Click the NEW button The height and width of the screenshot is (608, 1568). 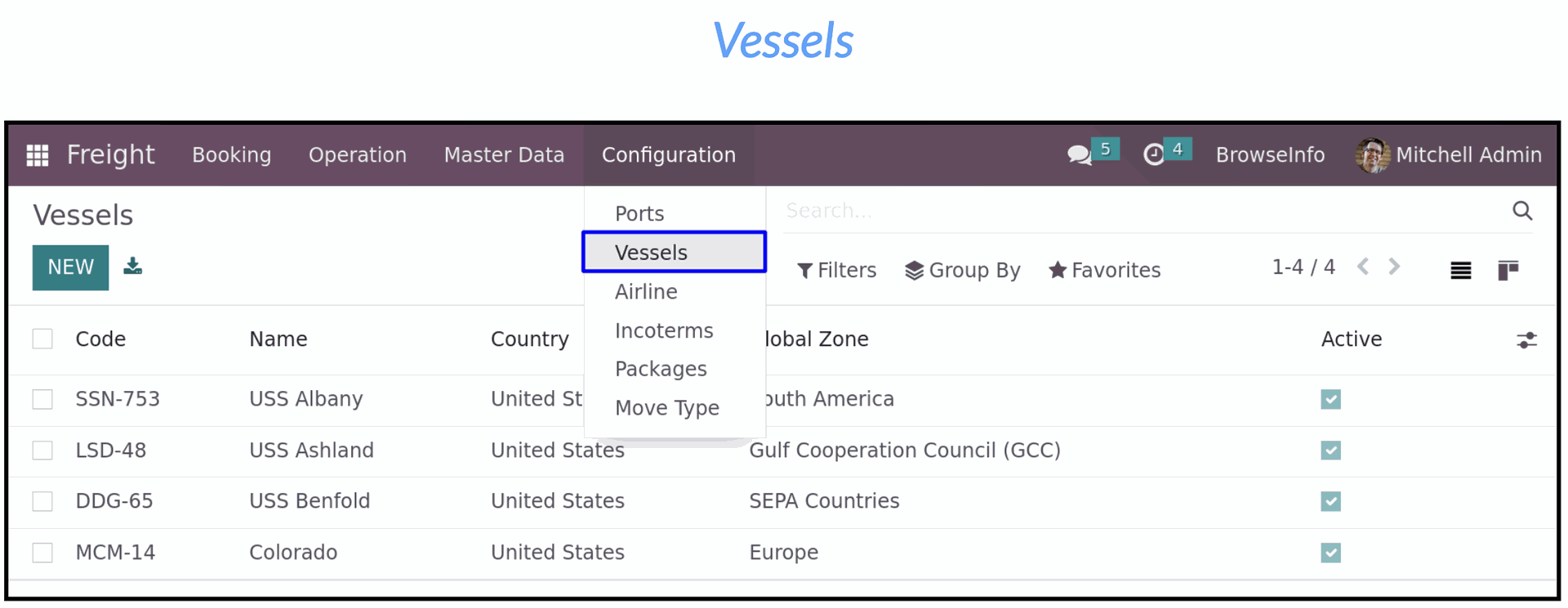point(70,268)
